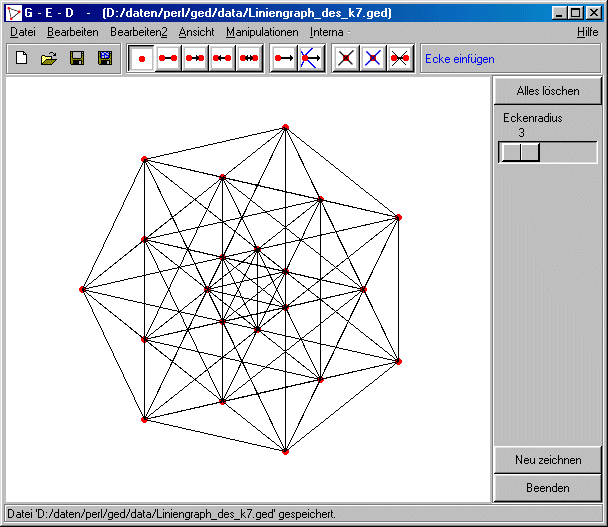Click the Save As floppy disk icon with blue label
Screen dimensions: 608x527
click(x=105, y=58)
